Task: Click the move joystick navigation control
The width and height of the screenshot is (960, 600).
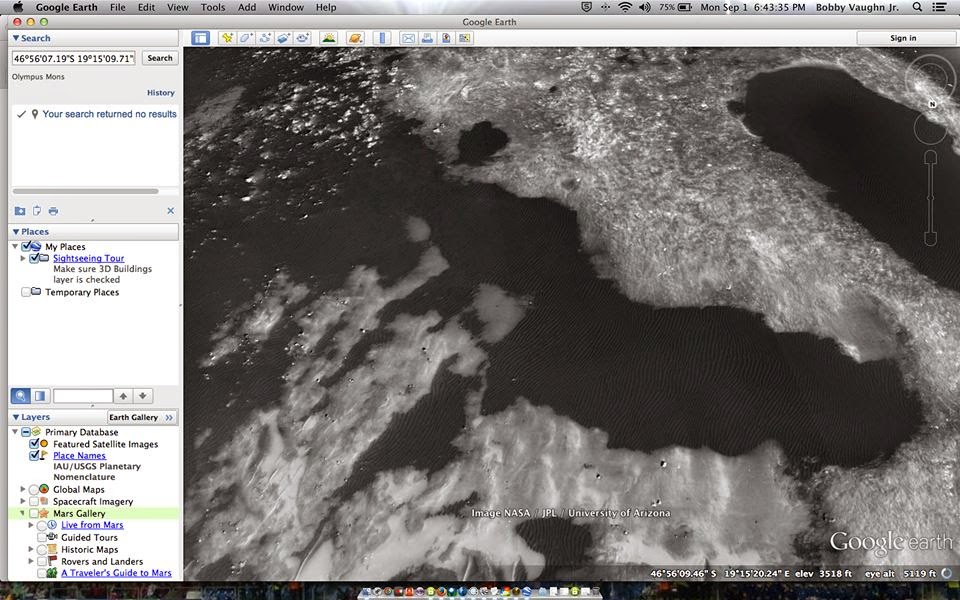Action: coord(930,128)
